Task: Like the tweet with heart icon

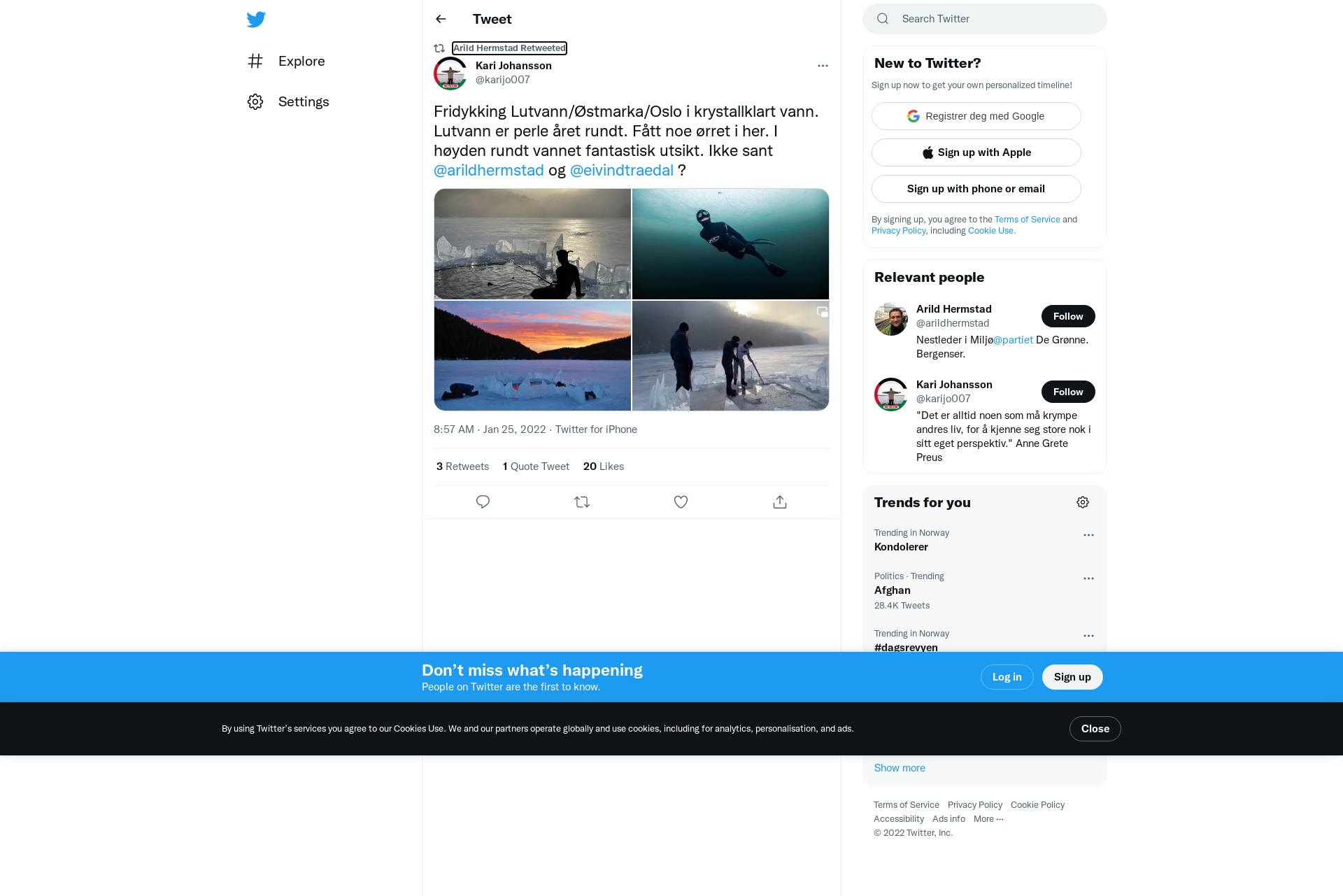Action: [681, 502]
